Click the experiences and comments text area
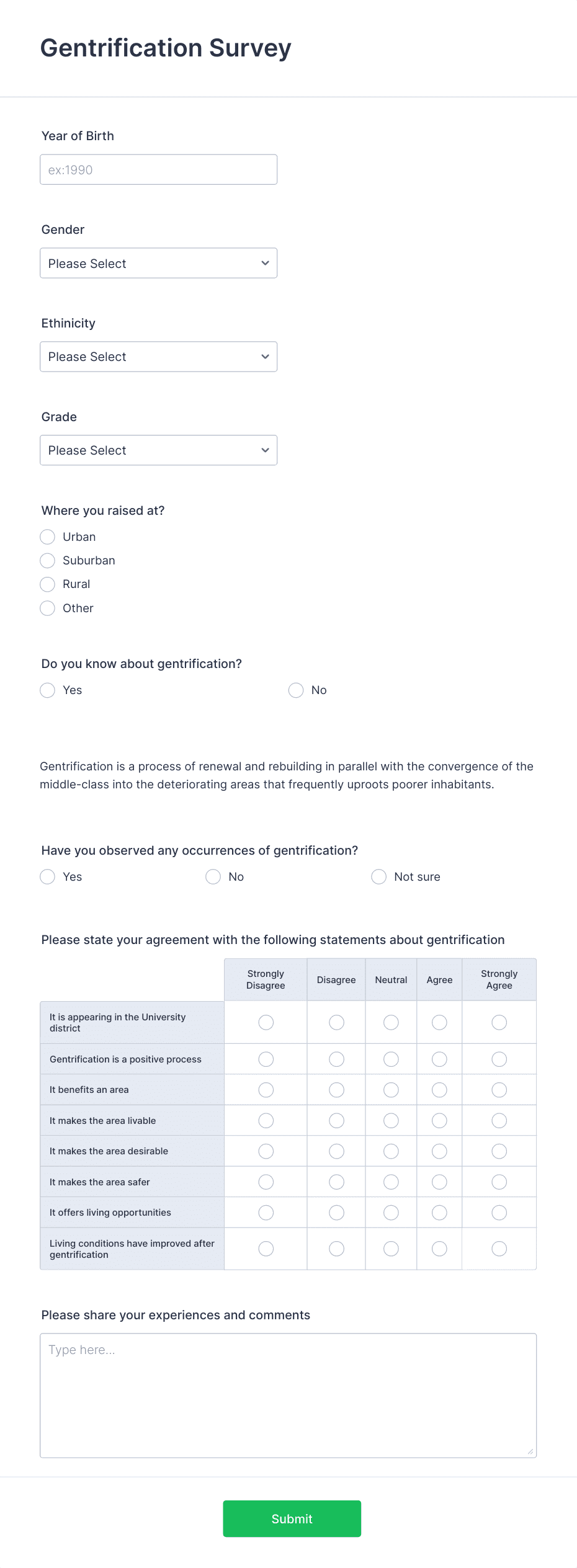The height and width of the screenshot is (1568, 577). click(288, 1396)
